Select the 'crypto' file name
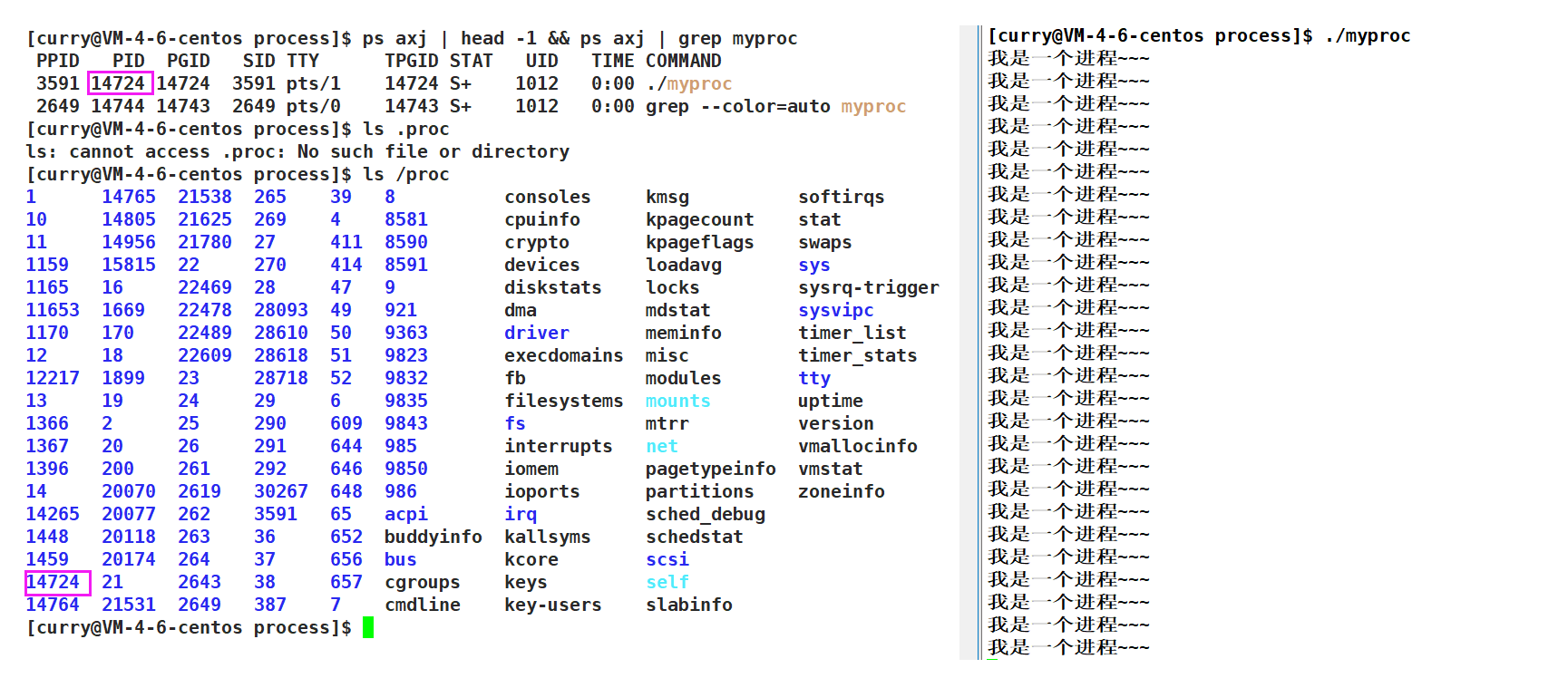The image size is (1568, 678). pos(537,243)
